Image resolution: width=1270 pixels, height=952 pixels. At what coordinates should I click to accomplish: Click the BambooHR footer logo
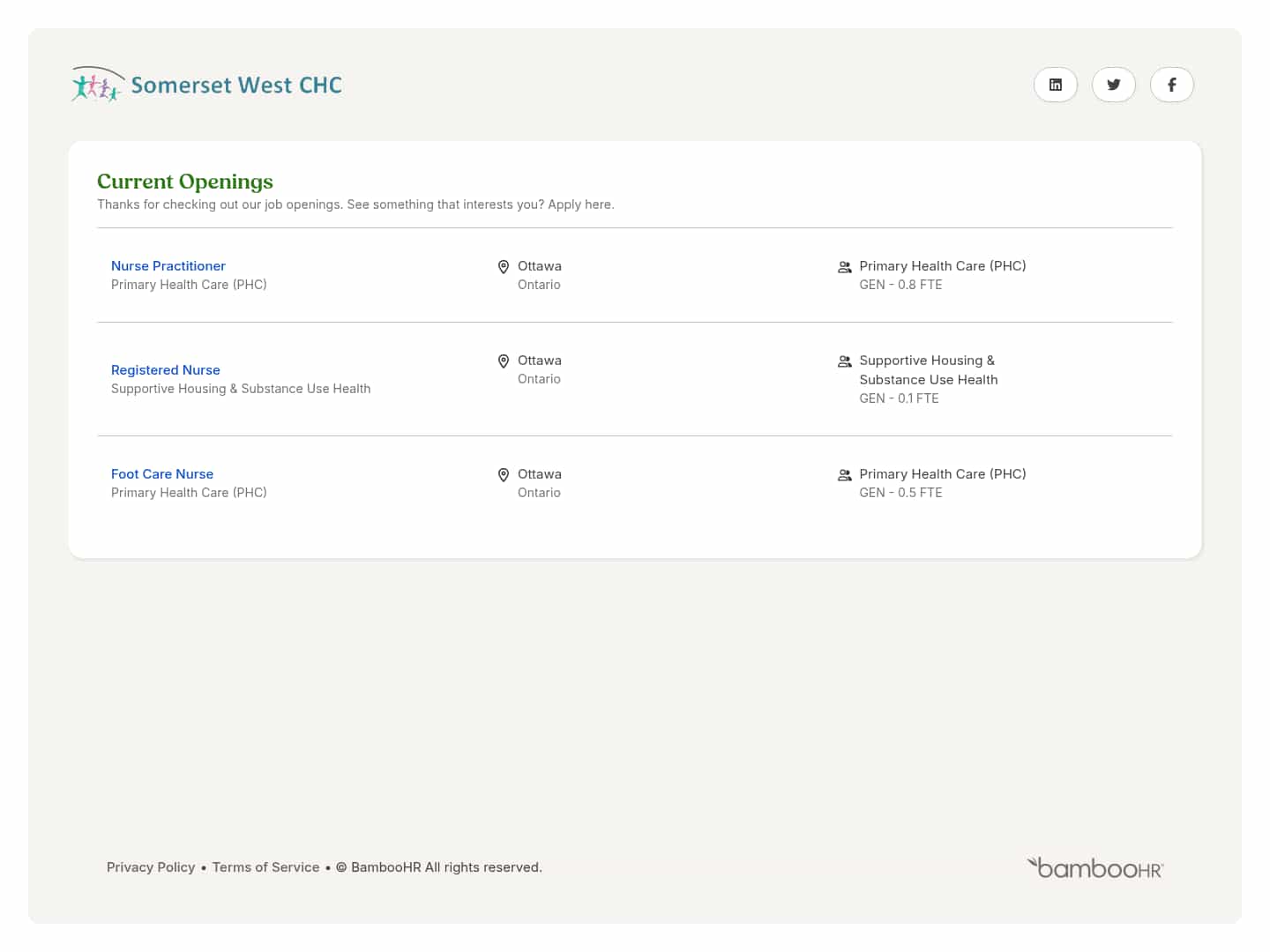pos(1094,868)
